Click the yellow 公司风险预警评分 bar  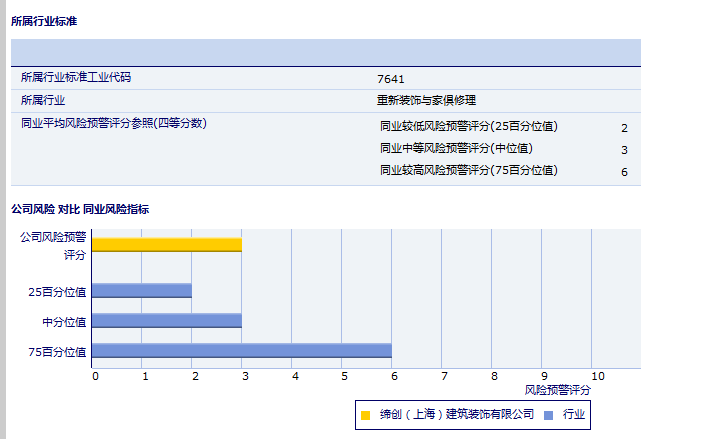click(167, 245)
